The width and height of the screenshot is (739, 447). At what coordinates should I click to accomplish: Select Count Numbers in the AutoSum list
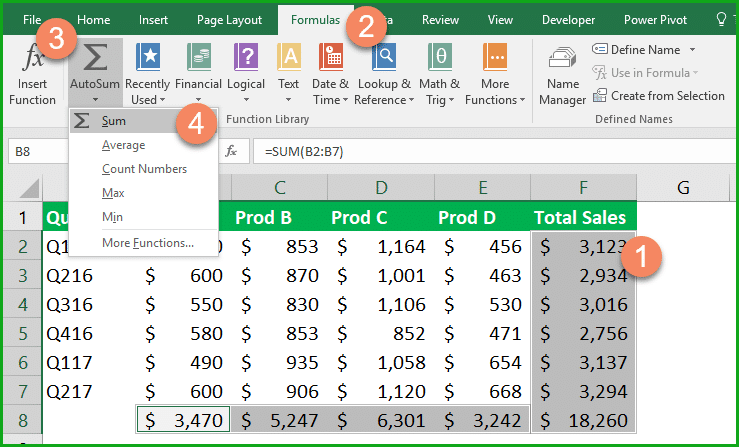[x=144, y=169]
